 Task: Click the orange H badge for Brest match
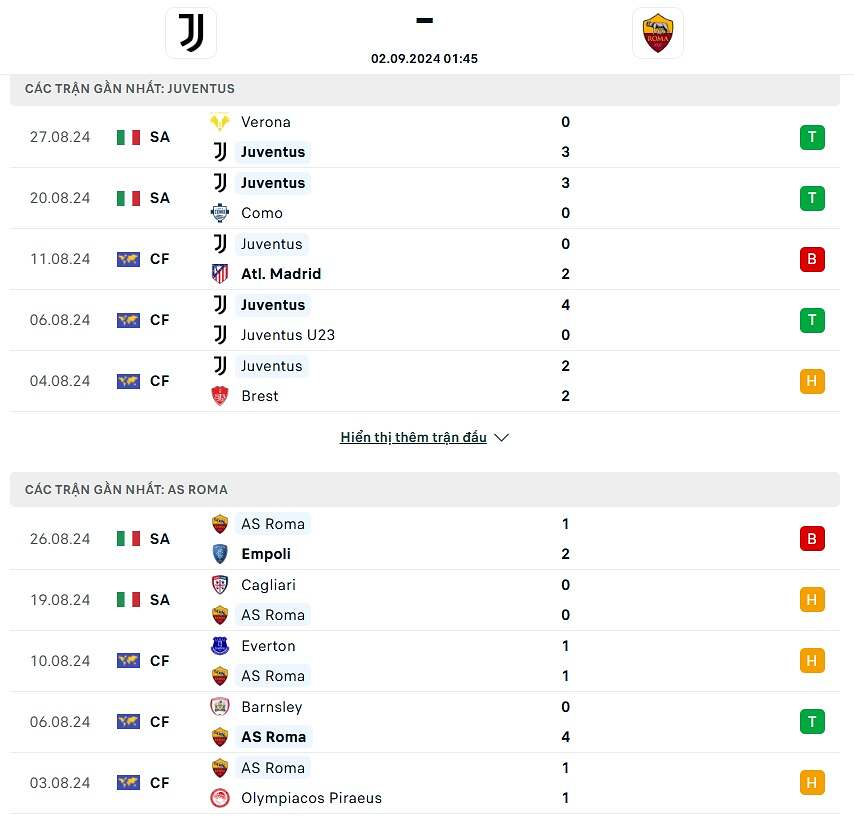tap(812, 381)
